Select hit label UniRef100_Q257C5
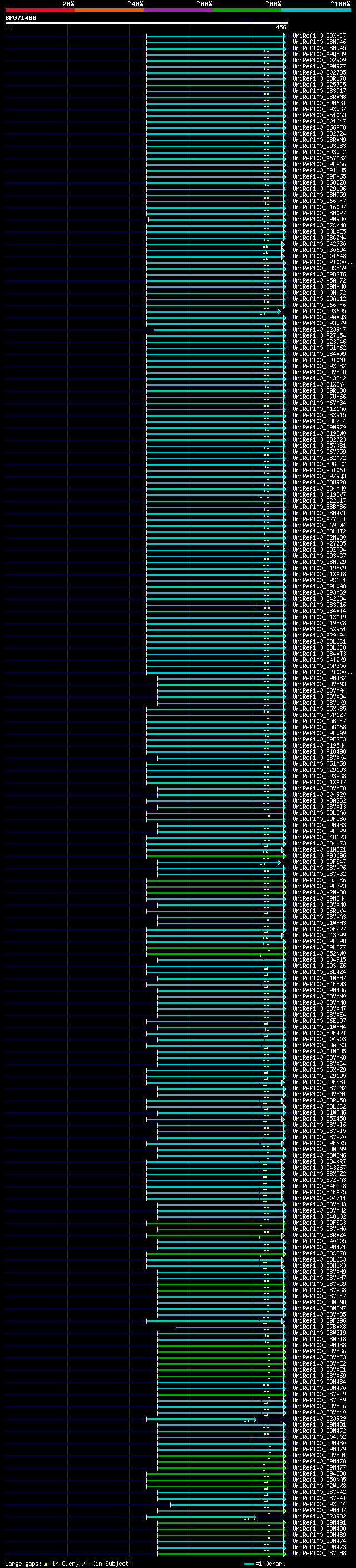The height and width of the screenshot is (1568, 356). coord(319,85)
